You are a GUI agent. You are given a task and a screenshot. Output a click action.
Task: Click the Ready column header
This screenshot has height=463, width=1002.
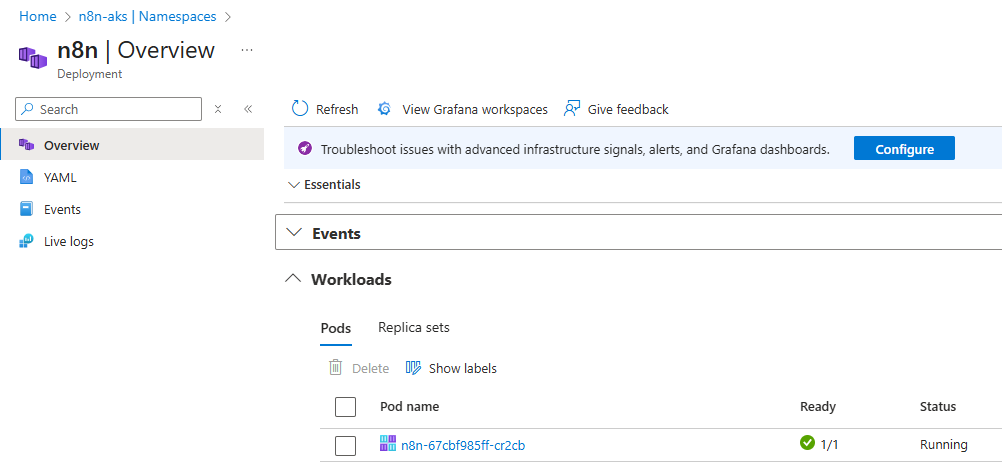(817, 406)
